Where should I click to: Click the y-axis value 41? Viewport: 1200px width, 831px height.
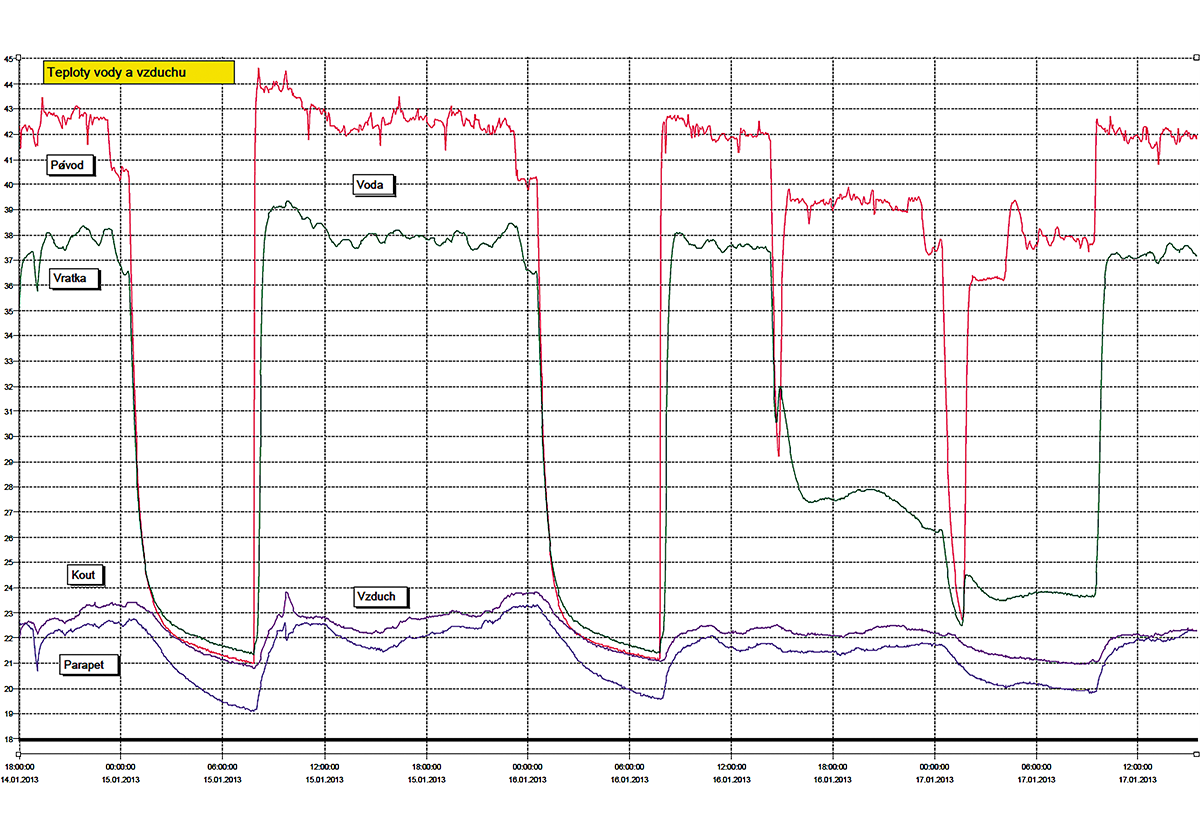point(8,160)
